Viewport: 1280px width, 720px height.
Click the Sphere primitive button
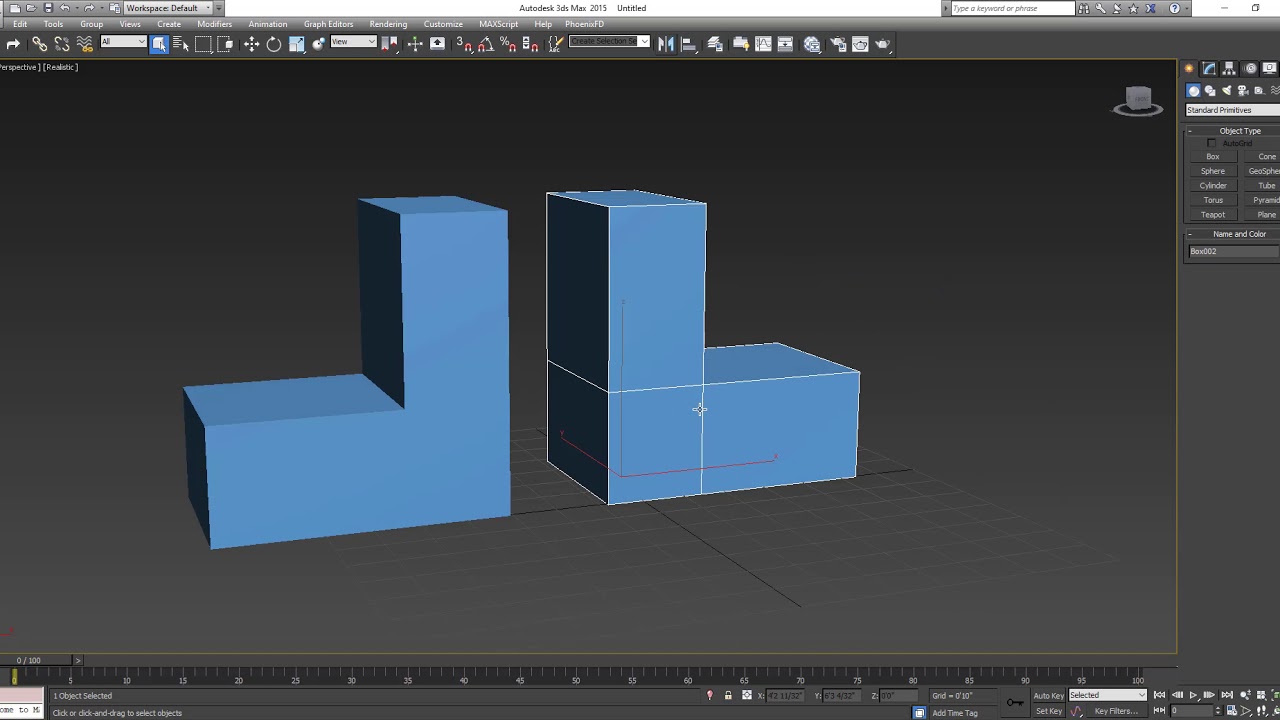pos(1213,171)
